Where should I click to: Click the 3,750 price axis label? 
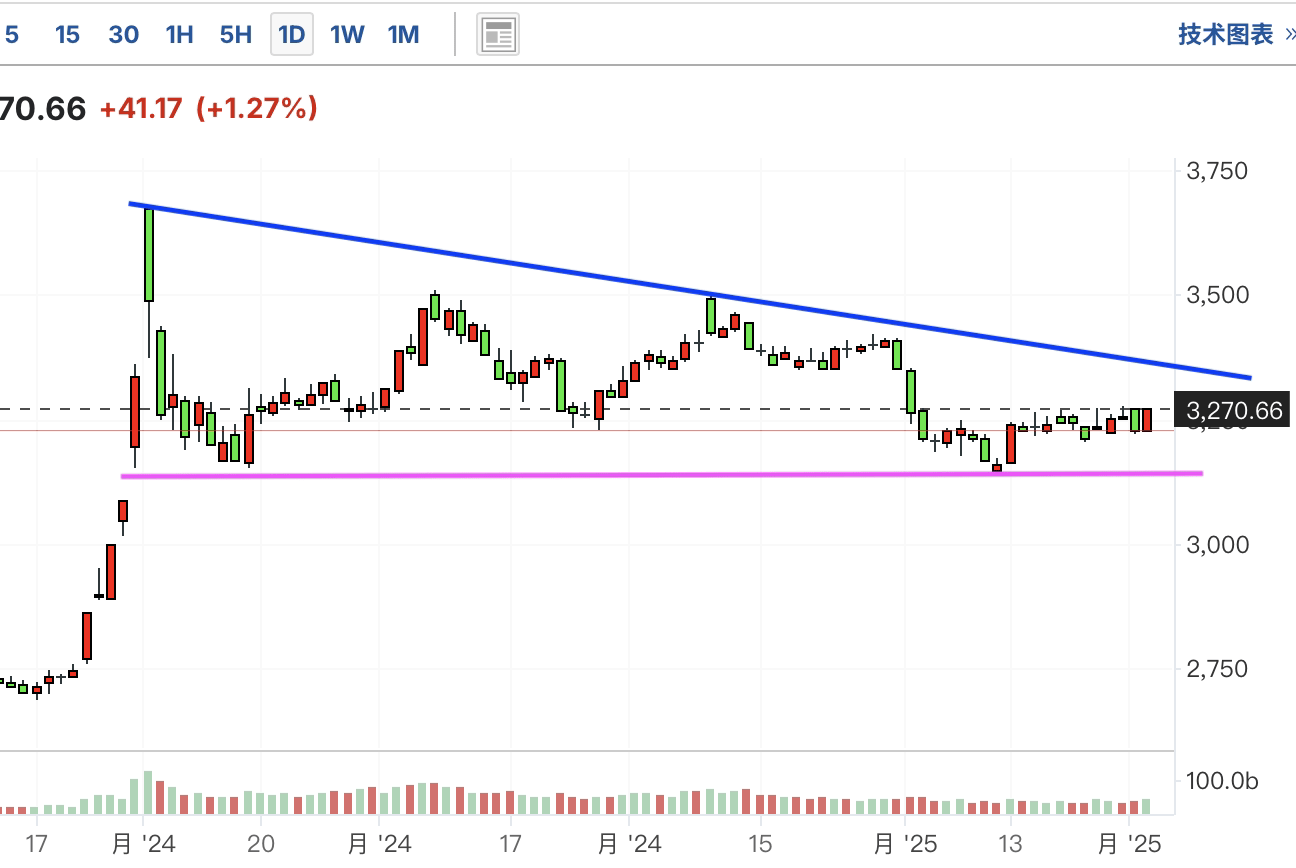click(x=1216, y=171)
